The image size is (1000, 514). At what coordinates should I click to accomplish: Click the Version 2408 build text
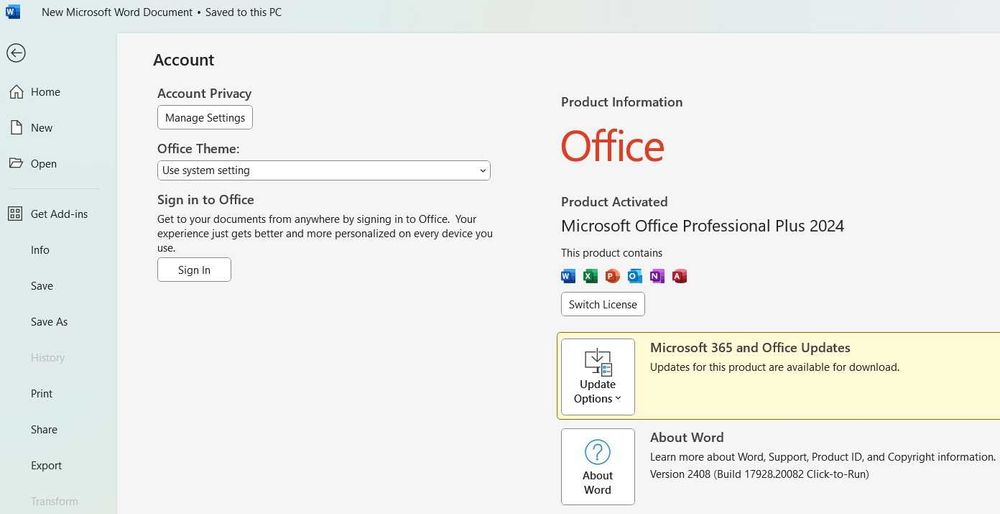759,474
